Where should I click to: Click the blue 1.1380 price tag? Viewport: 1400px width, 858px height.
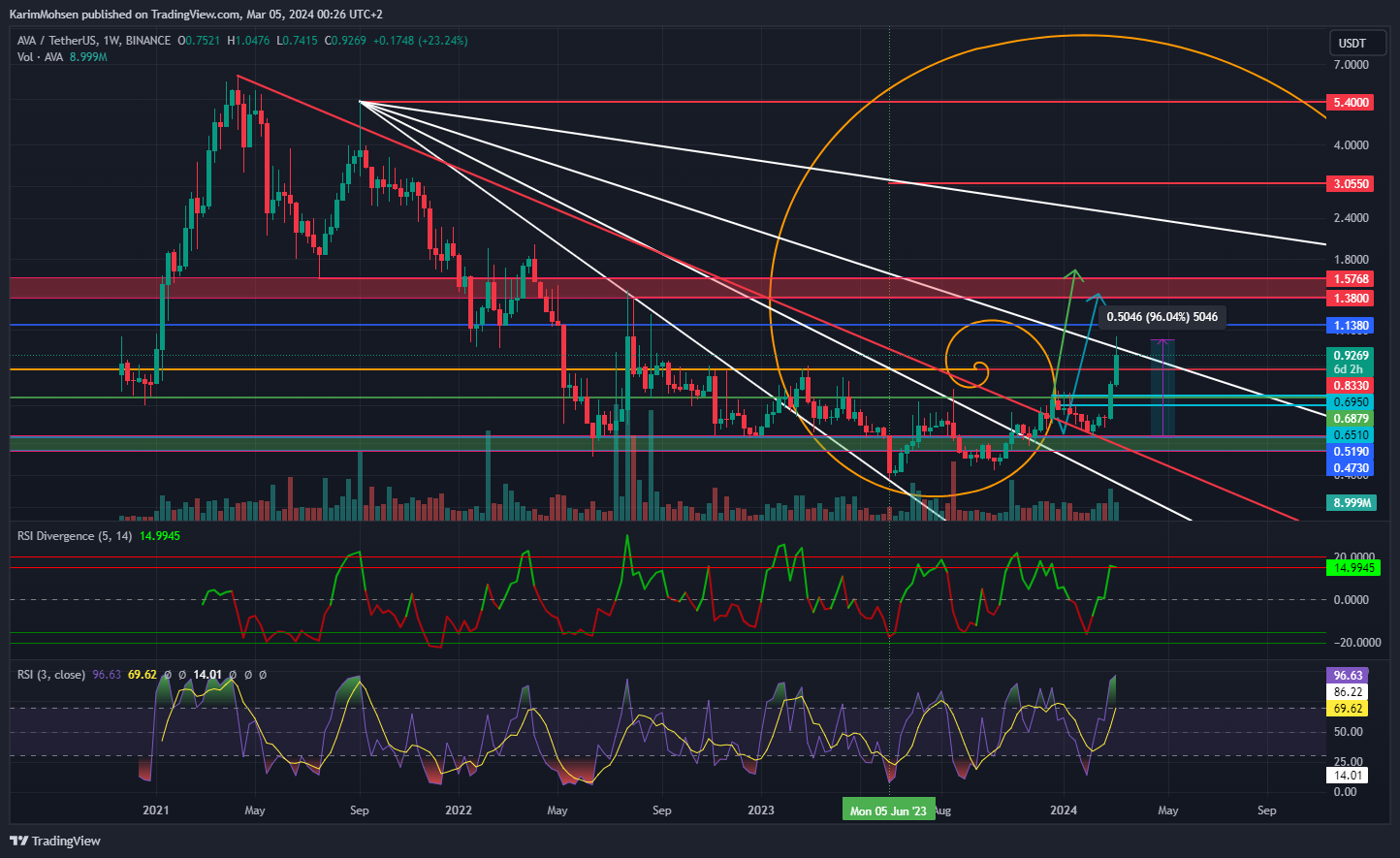pos(1351,326)
